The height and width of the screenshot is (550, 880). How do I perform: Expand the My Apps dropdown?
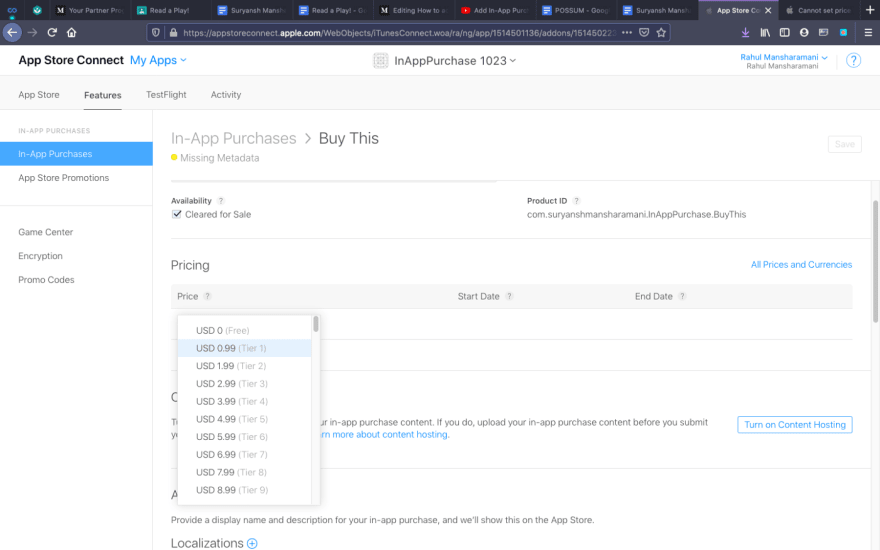pos(158,60)
